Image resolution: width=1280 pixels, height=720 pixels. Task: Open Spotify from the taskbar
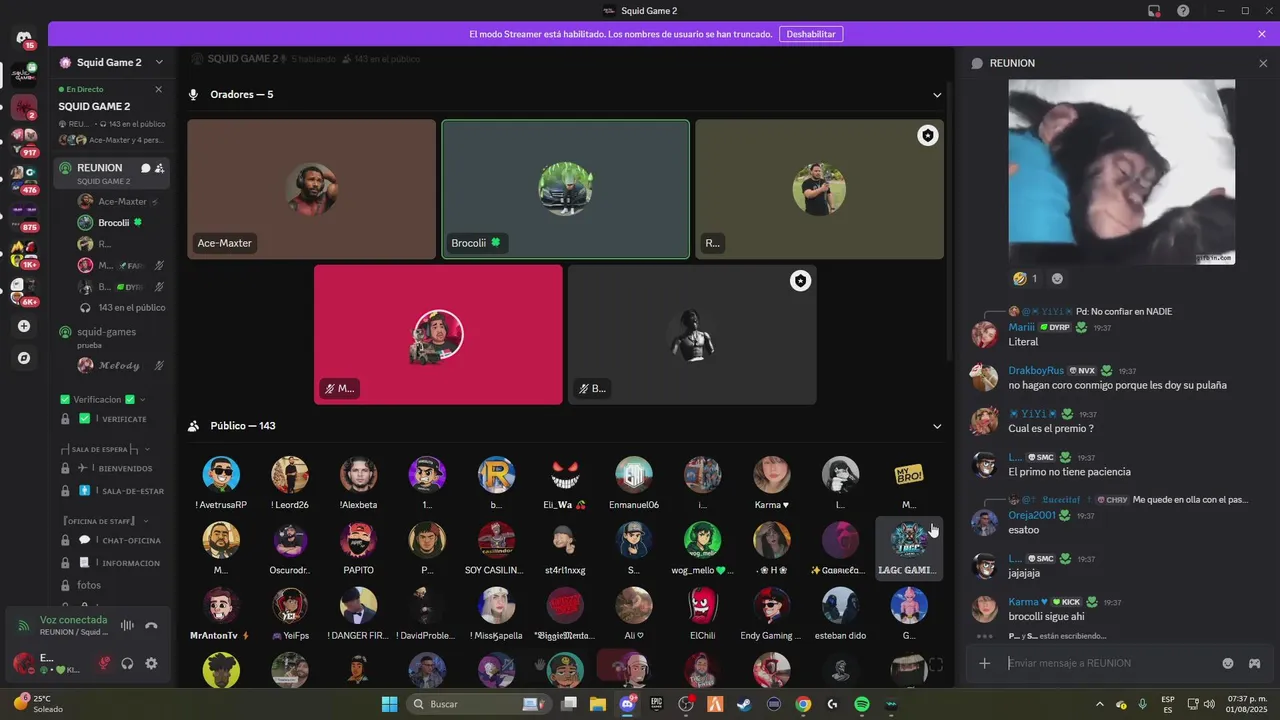click(x=862, y=704)
